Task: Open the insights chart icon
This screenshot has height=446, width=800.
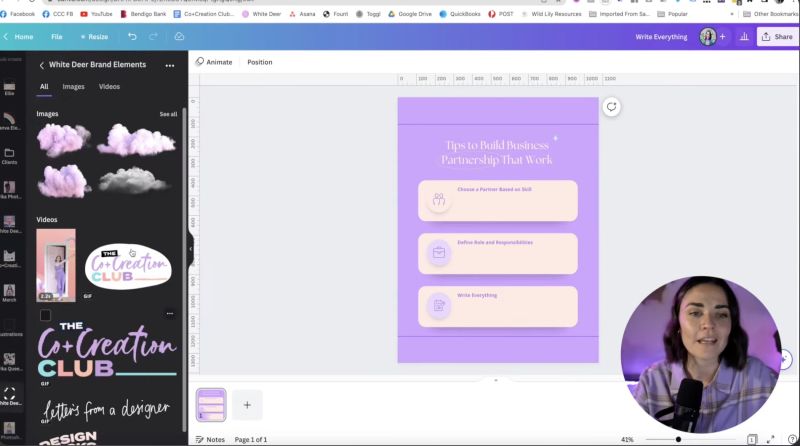Action: point(744,37)
